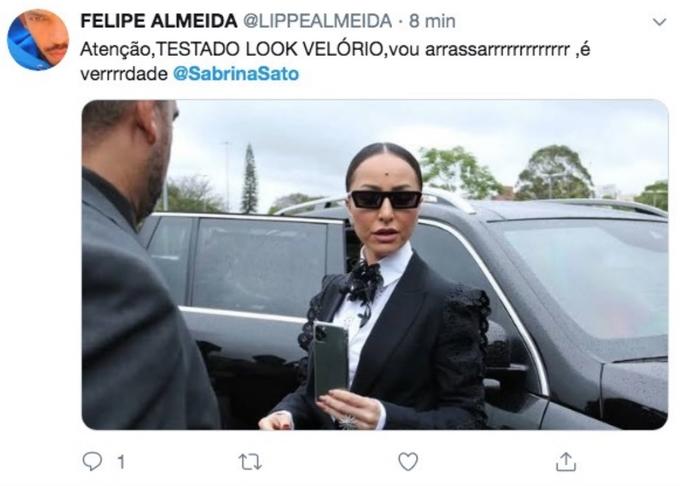Click the reply speech bubble icon
The height and width of the screenshot is (486, 680).
click(92, 461)
